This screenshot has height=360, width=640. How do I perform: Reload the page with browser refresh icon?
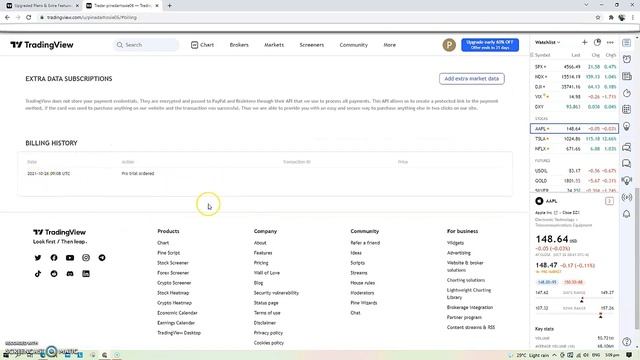29,18
